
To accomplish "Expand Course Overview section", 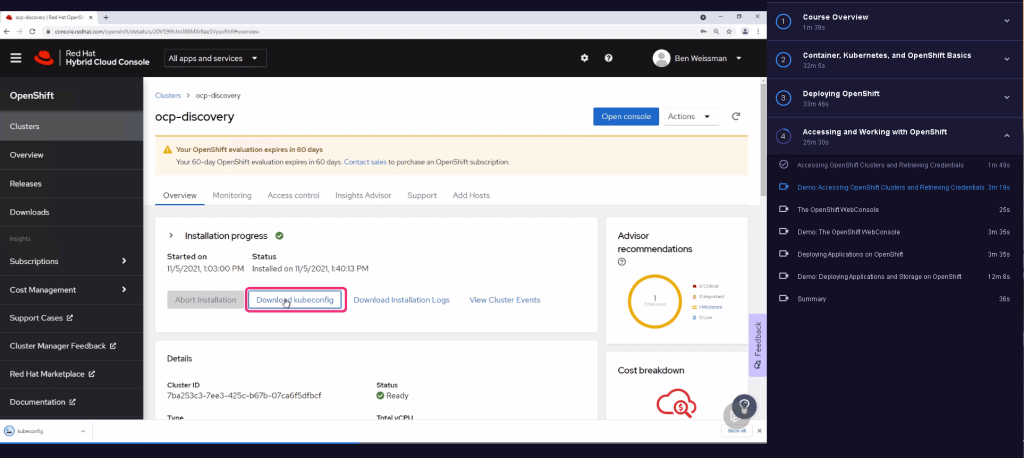I will click(x=1006, y=21).
